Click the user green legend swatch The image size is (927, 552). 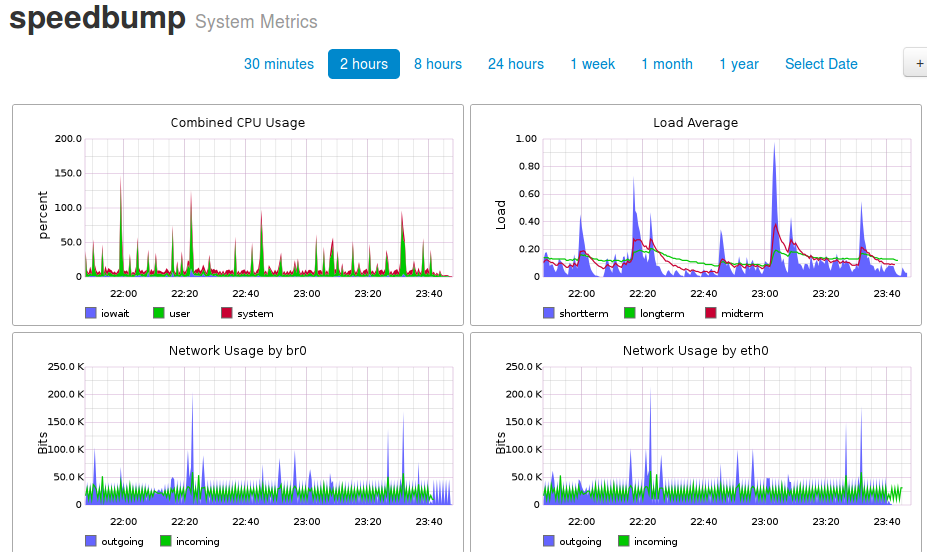tap(158, 313)
